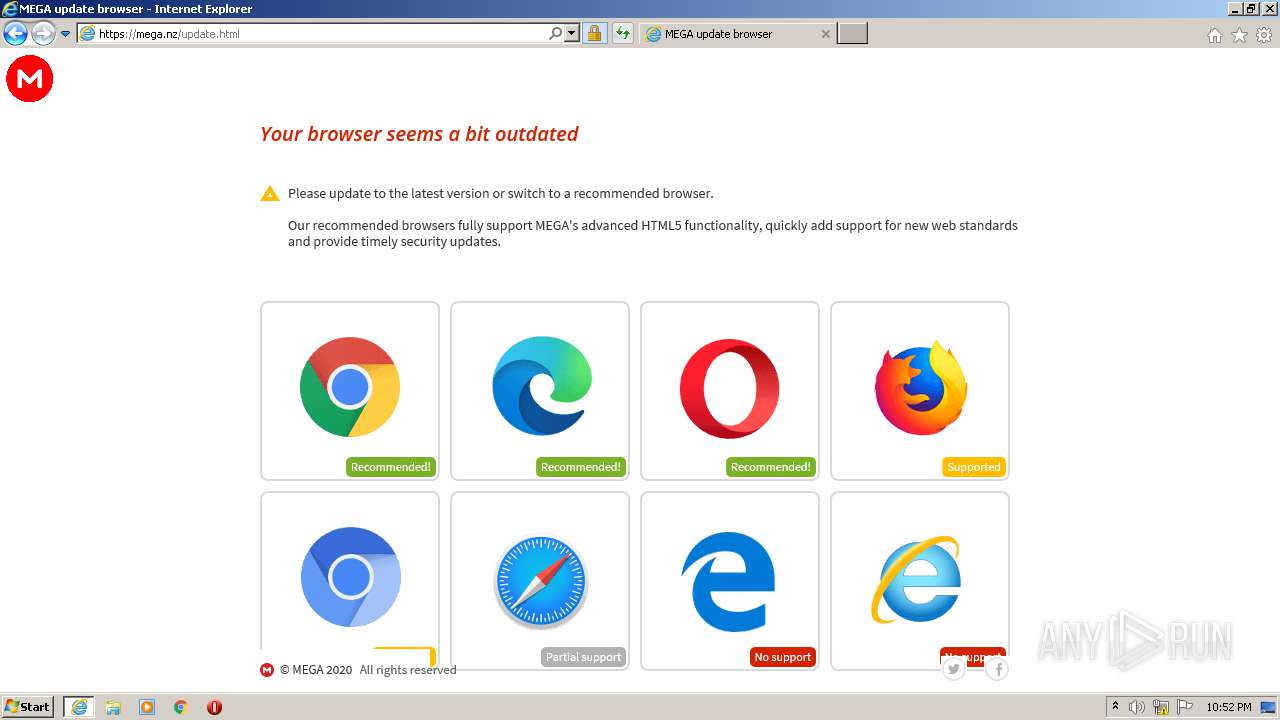Expand the recent pages dropdown arrow
The height and width of the screenshot is (720, 1280).
[65, 34]
